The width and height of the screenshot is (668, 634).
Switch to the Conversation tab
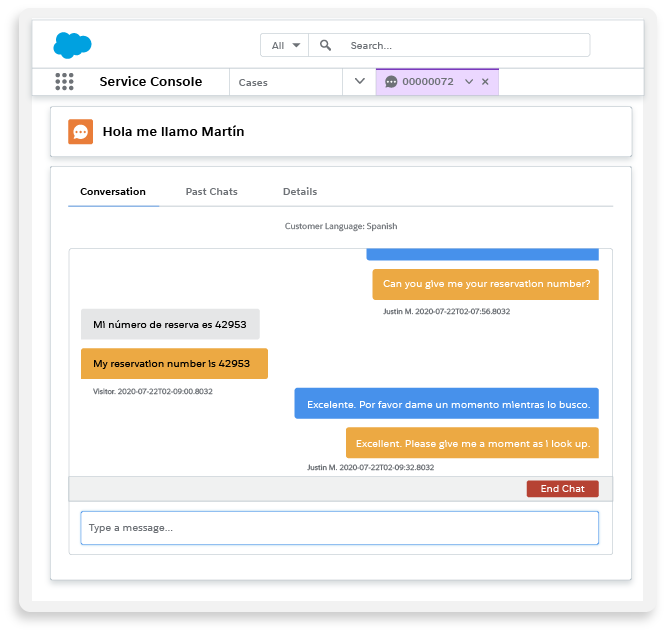pyautogui.click(x=113, y=191)
